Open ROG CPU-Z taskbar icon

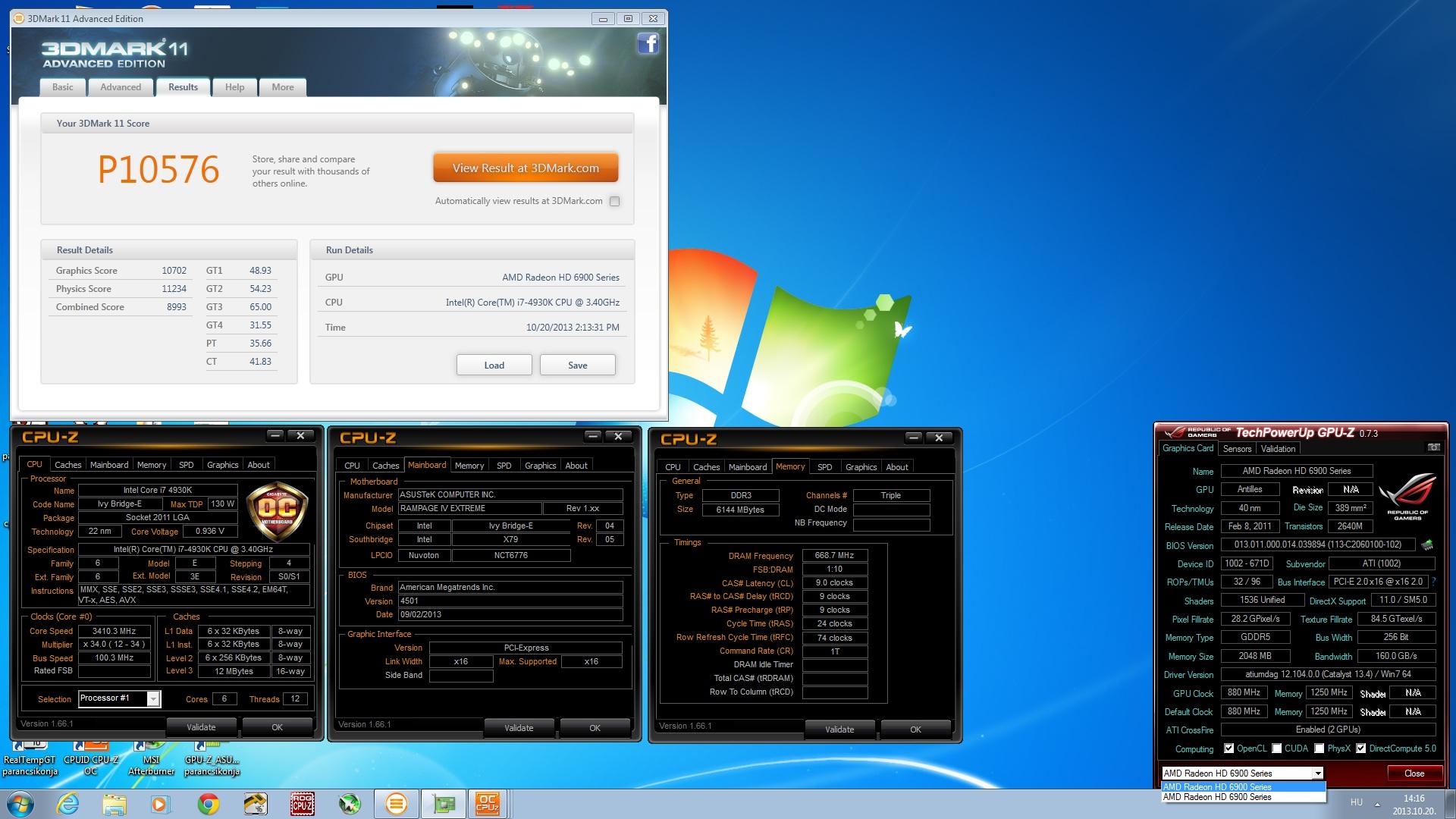coord(302,804)
